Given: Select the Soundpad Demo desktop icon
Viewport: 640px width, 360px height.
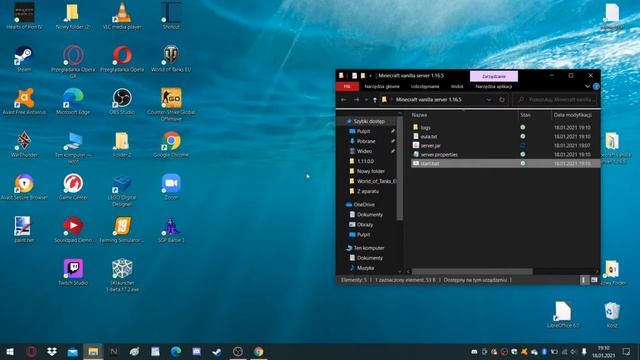Looking at the screenshot, I should click(x=73, y=229).
